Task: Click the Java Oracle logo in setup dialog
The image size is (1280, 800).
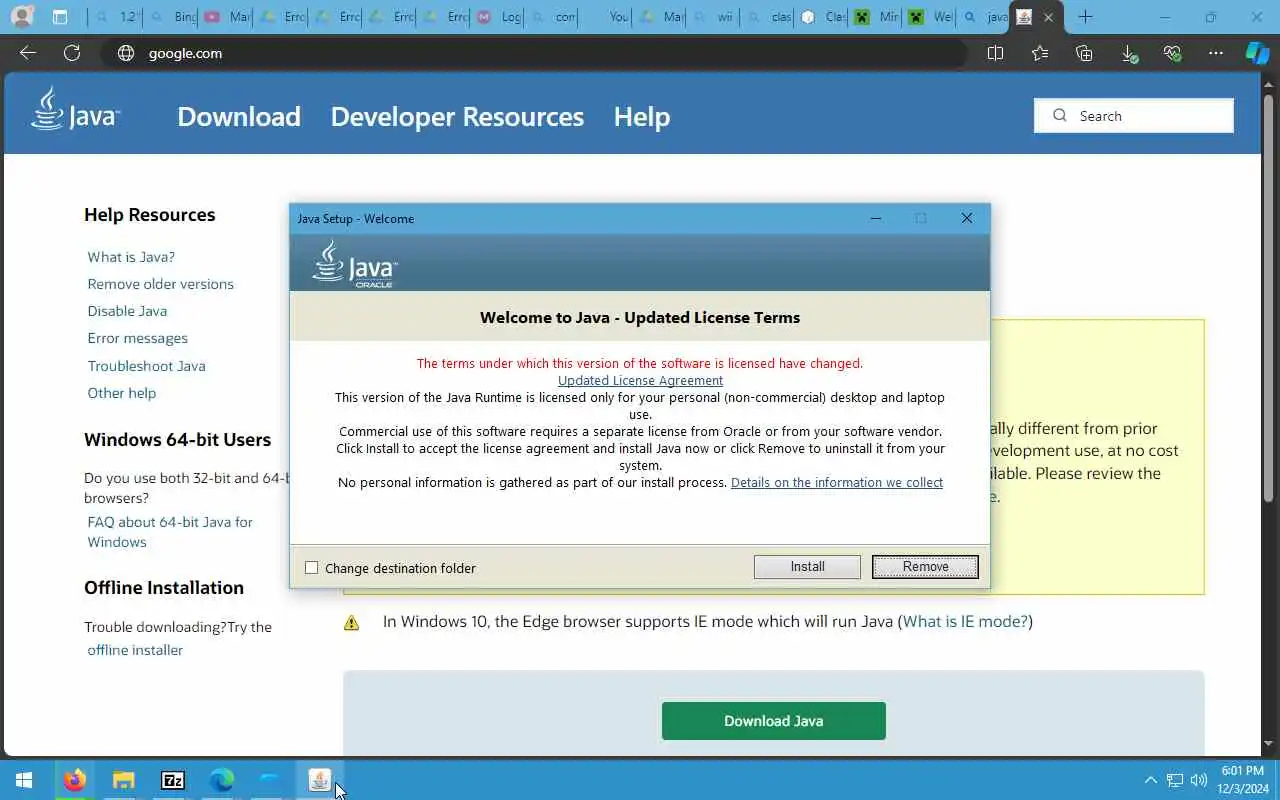Action: tap(355, 264)
